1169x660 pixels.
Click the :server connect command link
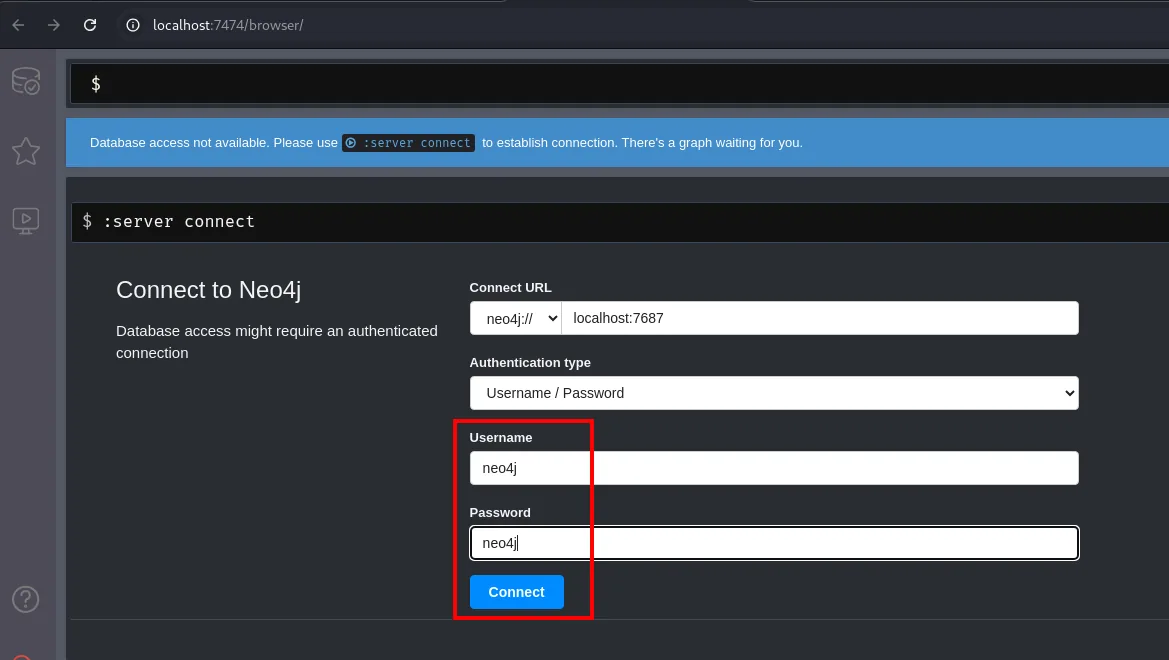point(409,142)
